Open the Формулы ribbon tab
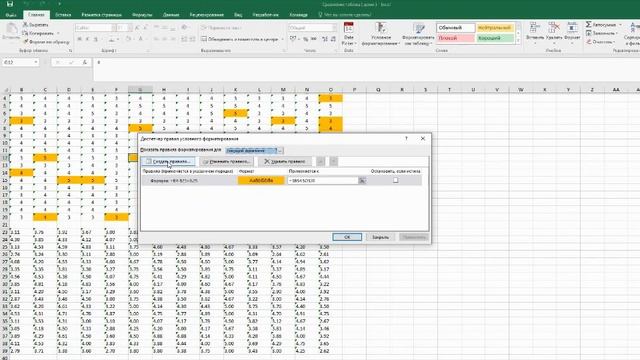 (142, 15)
